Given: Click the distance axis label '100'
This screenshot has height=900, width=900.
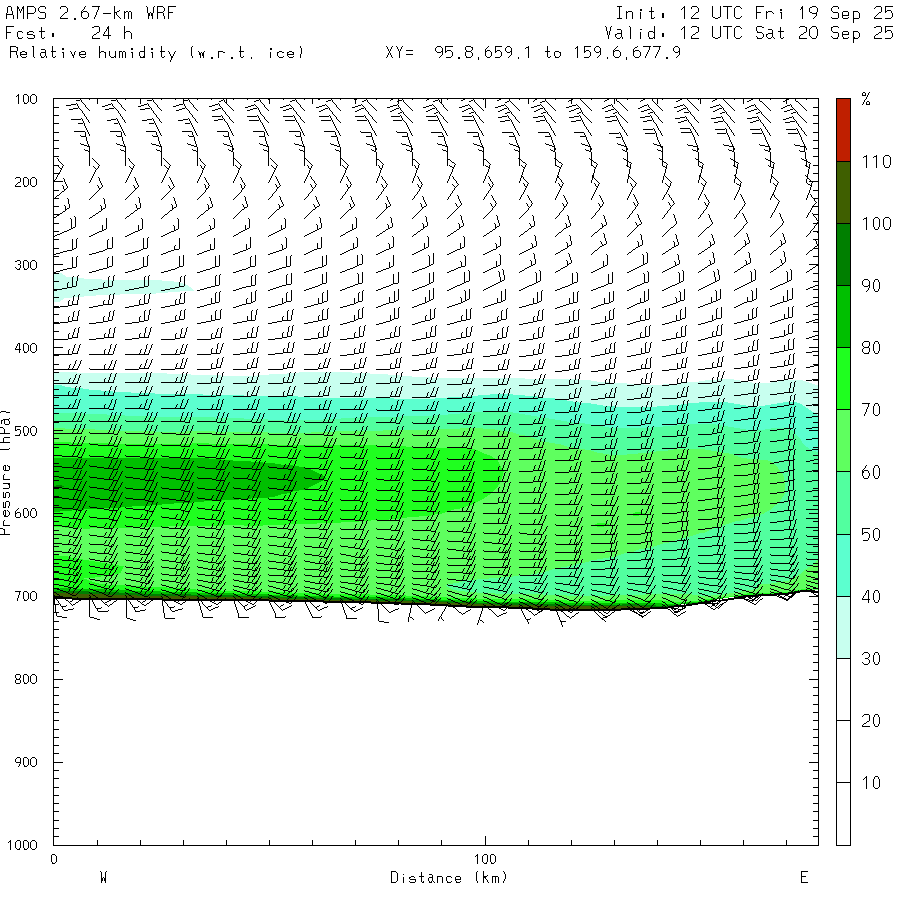Looking at the screenshot, I should tap(485, 859).
